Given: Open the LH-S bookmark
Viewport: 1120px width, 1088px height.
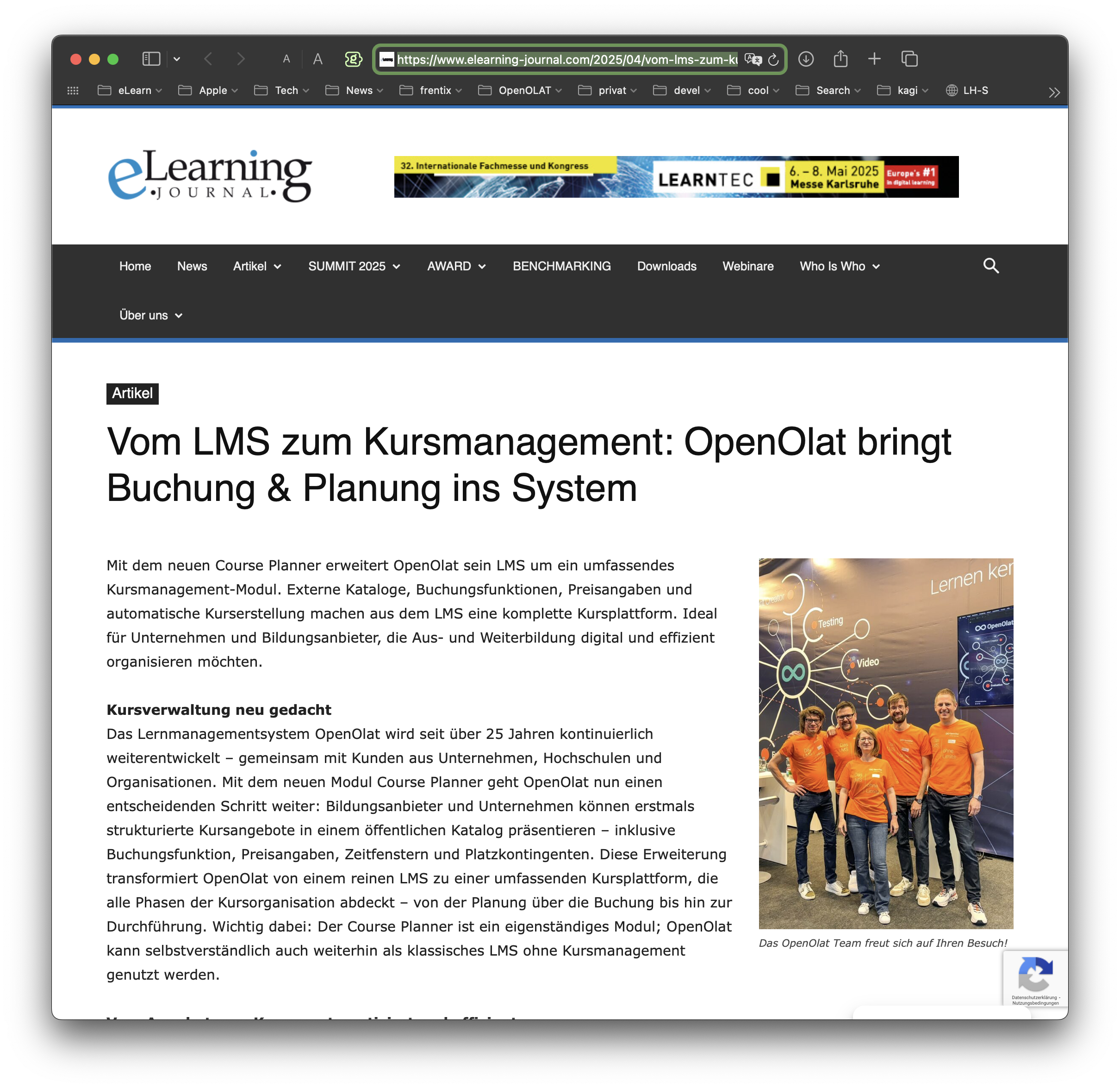Looking at the screenshot, I should coord(967,90).
